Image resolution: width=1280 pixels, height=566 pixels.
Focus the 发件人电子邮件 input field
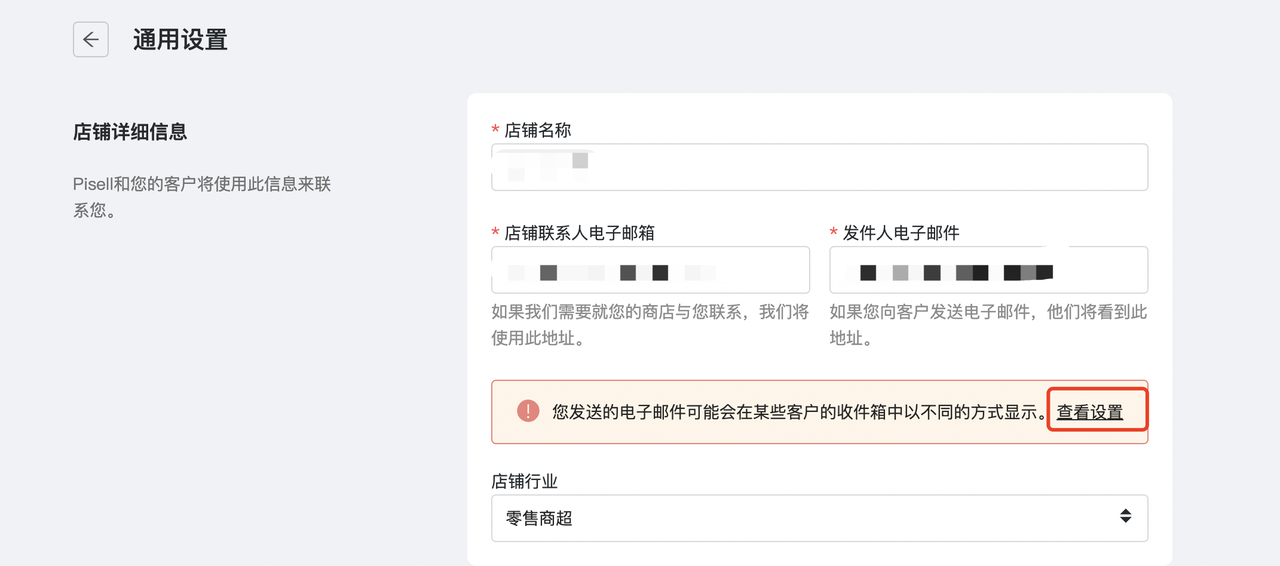tap(989, 270)
